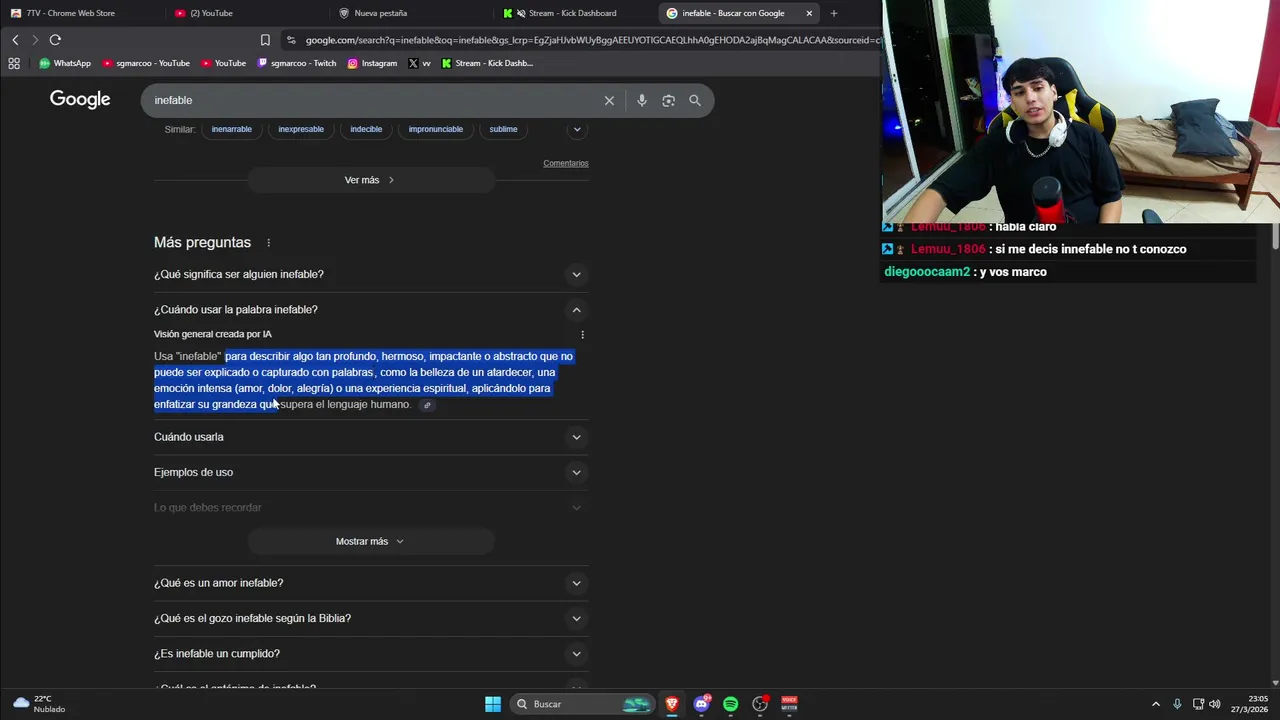Open the link icon after AI answer

[x=427, y=405]
